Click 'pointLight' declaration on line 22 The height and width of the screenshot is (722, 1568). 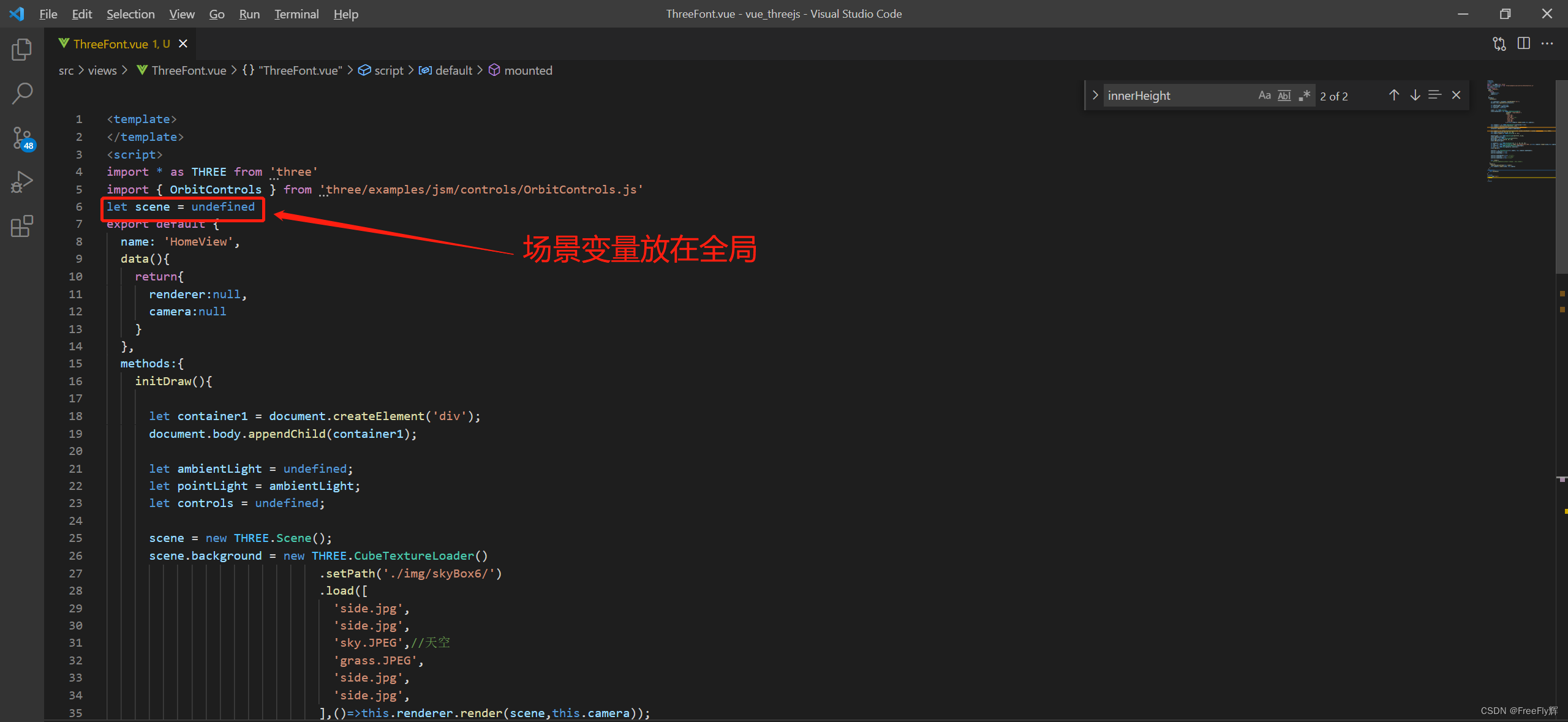pos(213,486)
